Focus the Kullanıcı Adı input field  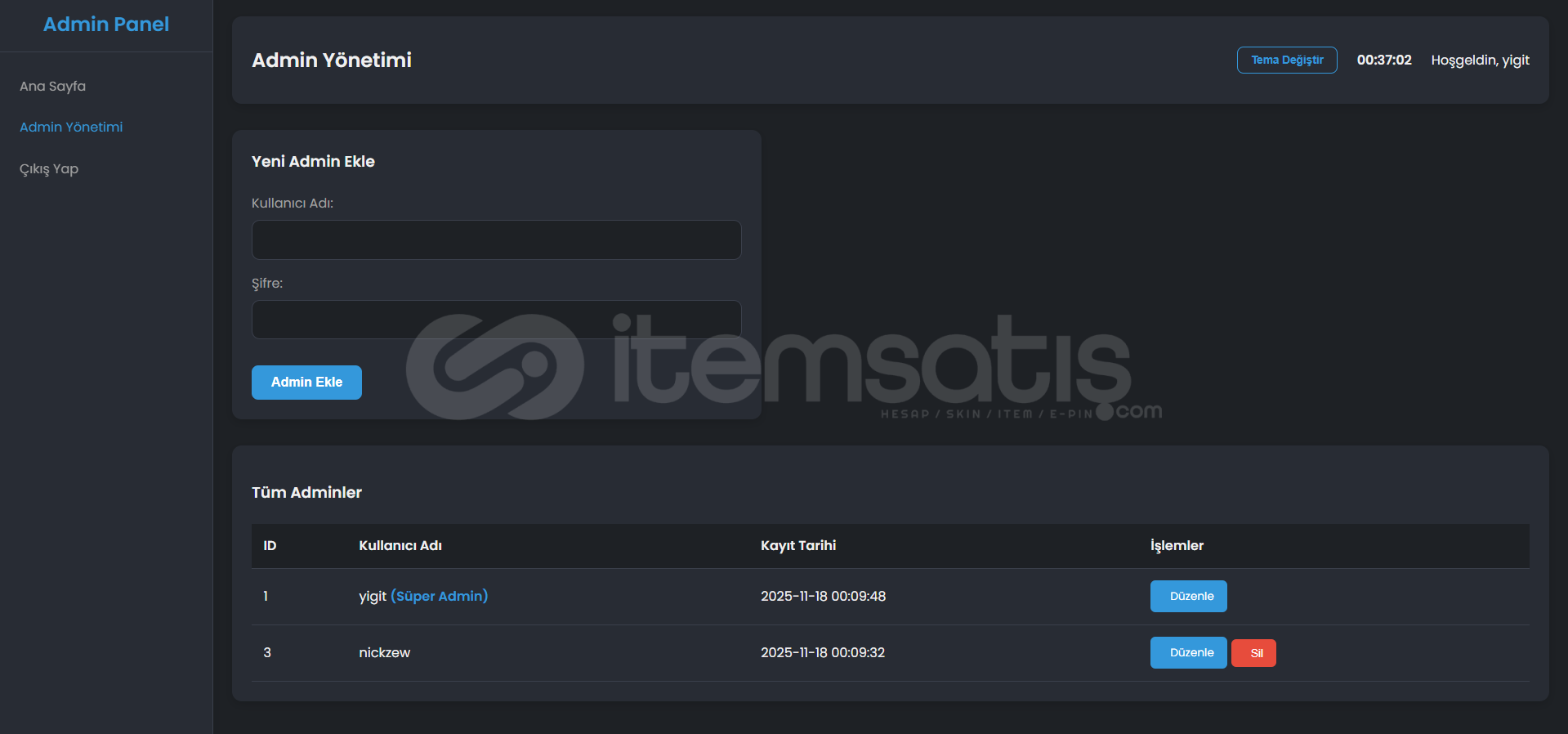pyautogui.click(x=496, y=239)
